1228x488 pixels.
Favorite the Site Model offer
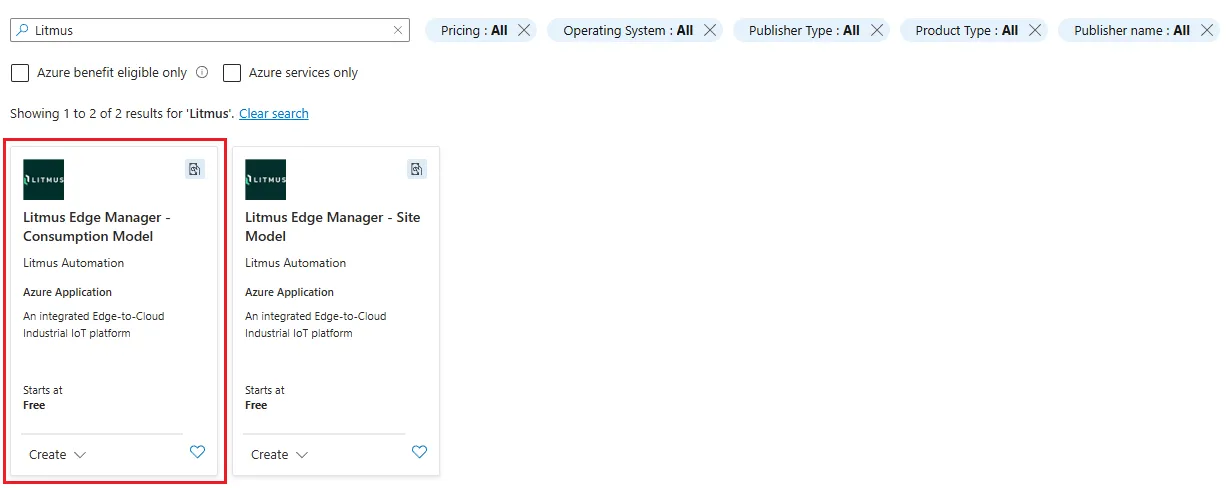coord(419,452)
